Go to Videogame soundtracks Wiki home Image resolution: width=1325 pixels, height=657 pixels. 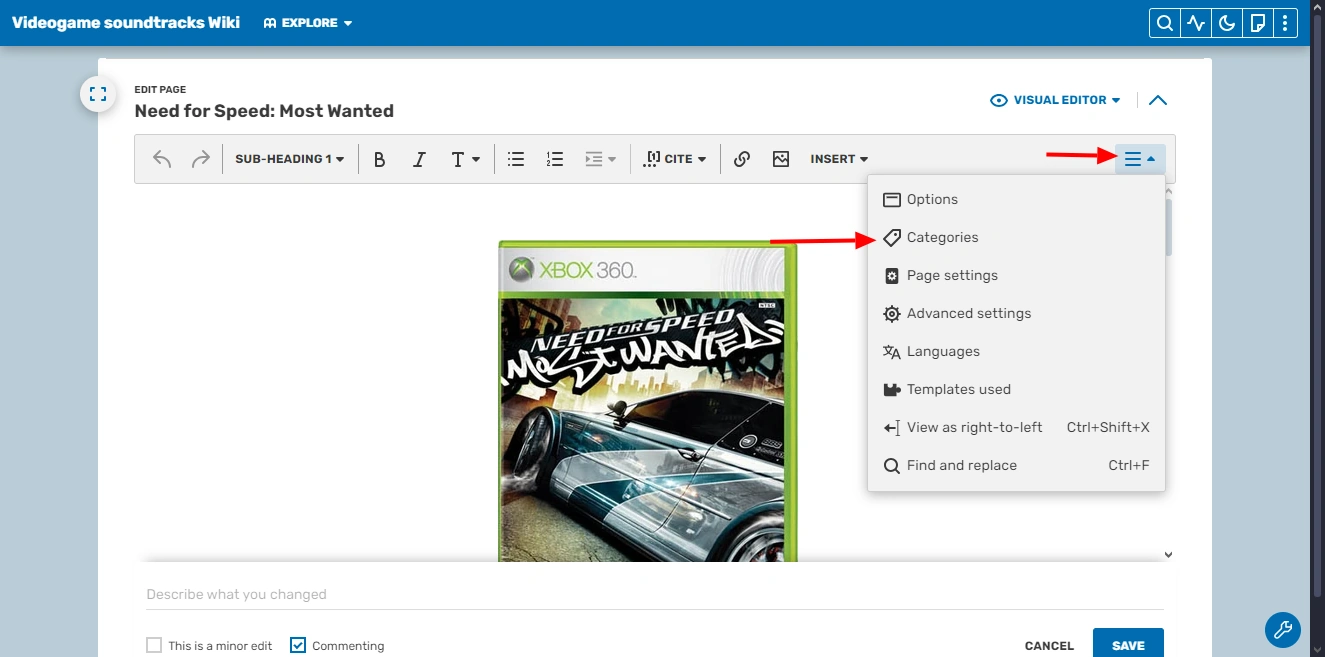[x=126, y=22]
